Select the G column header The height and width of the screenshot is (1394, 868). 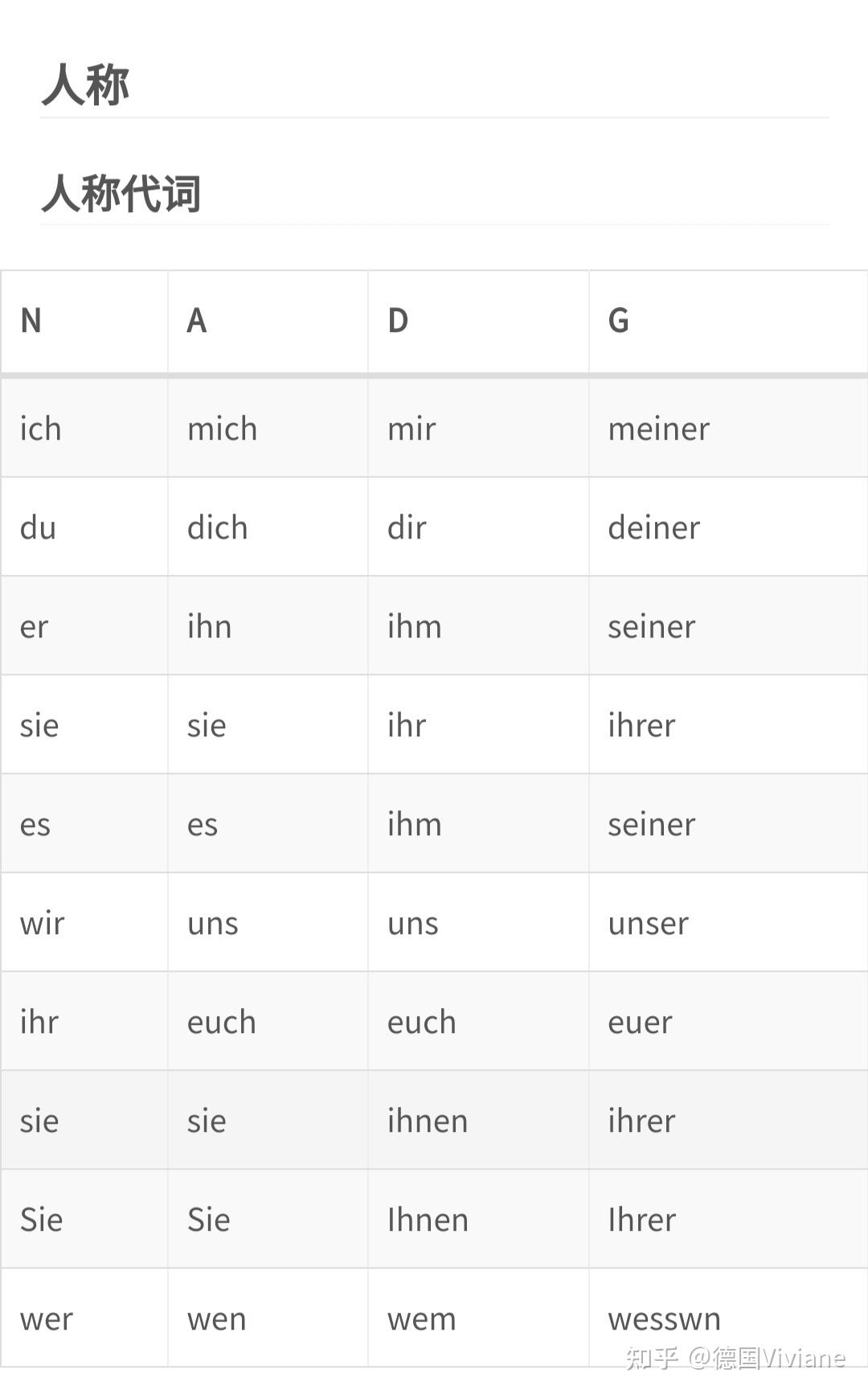pyautogui.click(x=618, y=321)
